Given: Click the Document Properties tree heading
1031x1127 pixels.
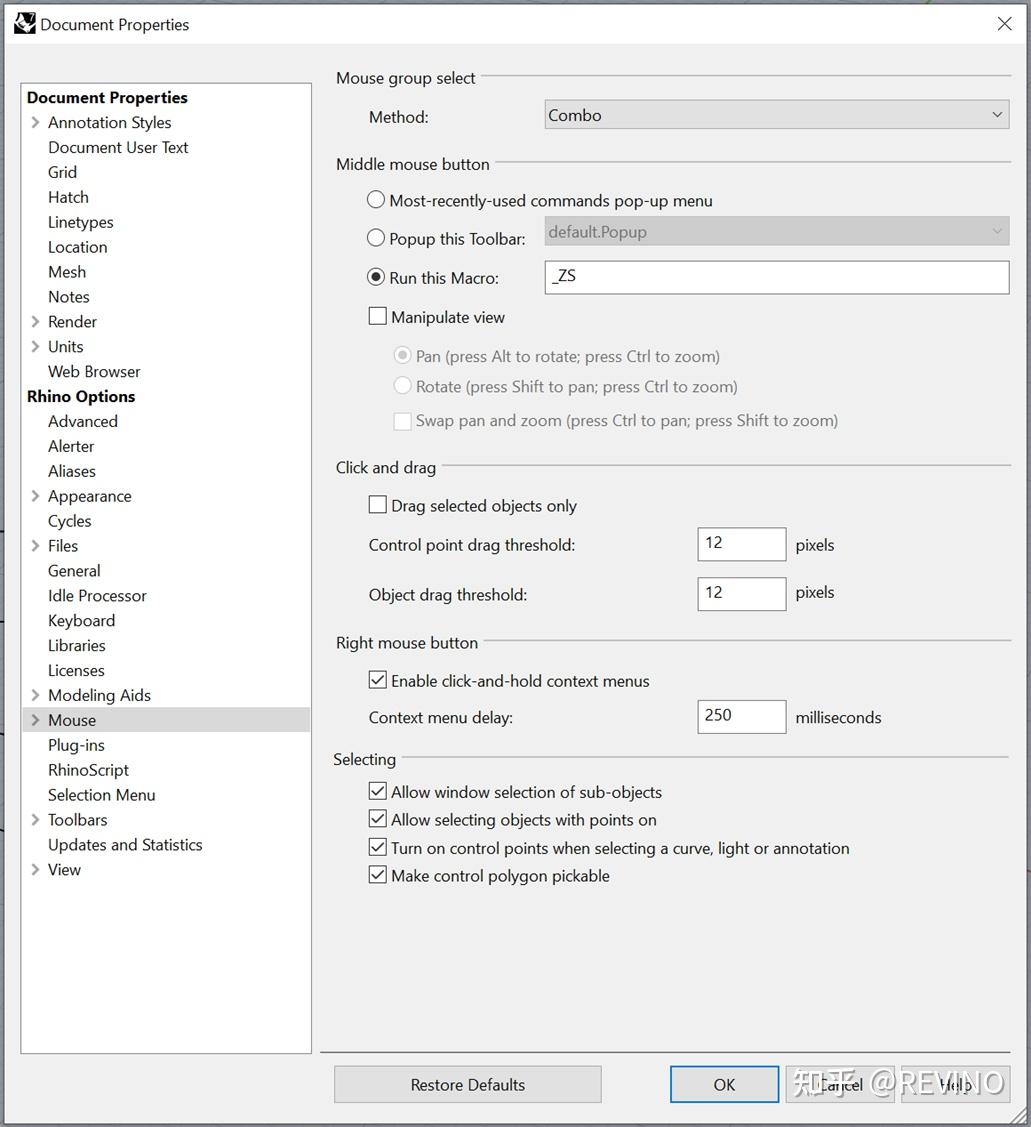Looking at the screenshot, I should coord(107,97).
